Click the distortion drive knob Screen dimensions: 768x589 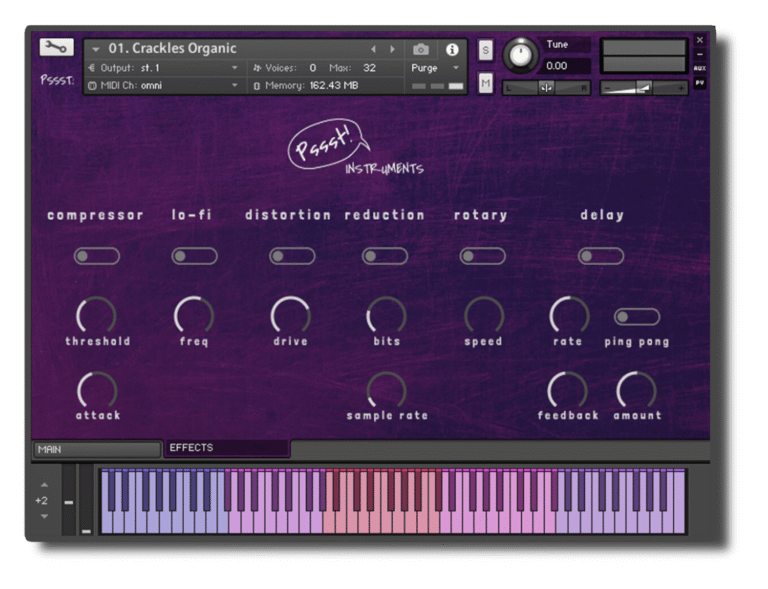(290, 315)
